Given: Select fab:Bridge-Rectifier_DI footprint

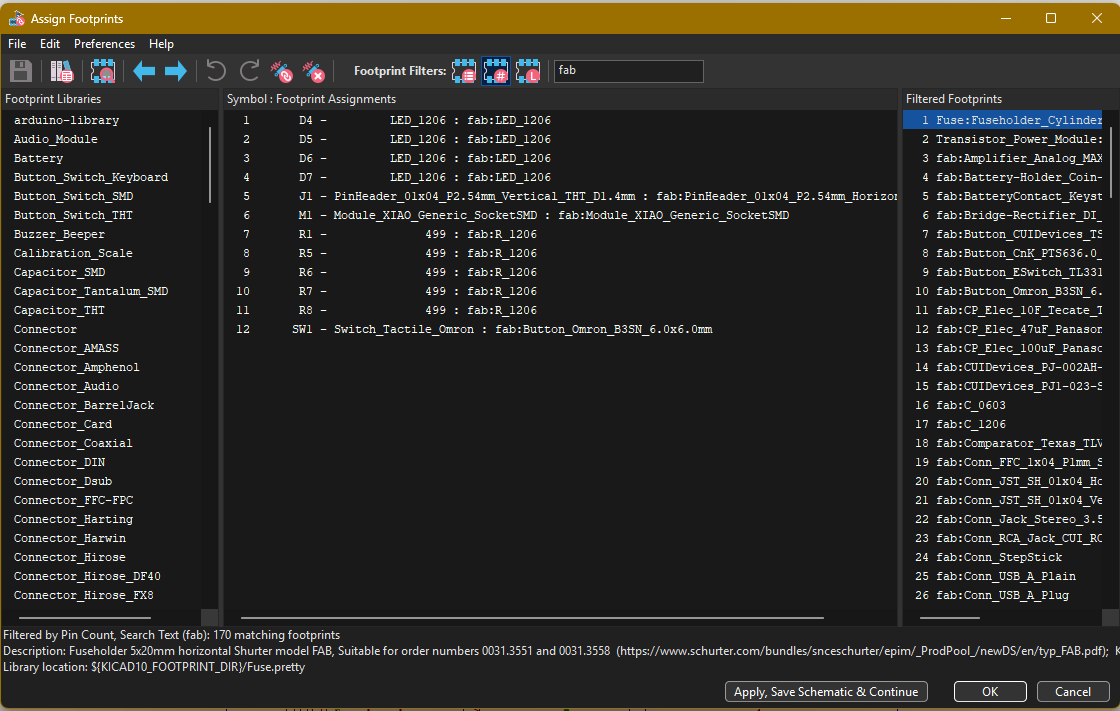Looking at the screenshot, I should [x=1003, y=215].
